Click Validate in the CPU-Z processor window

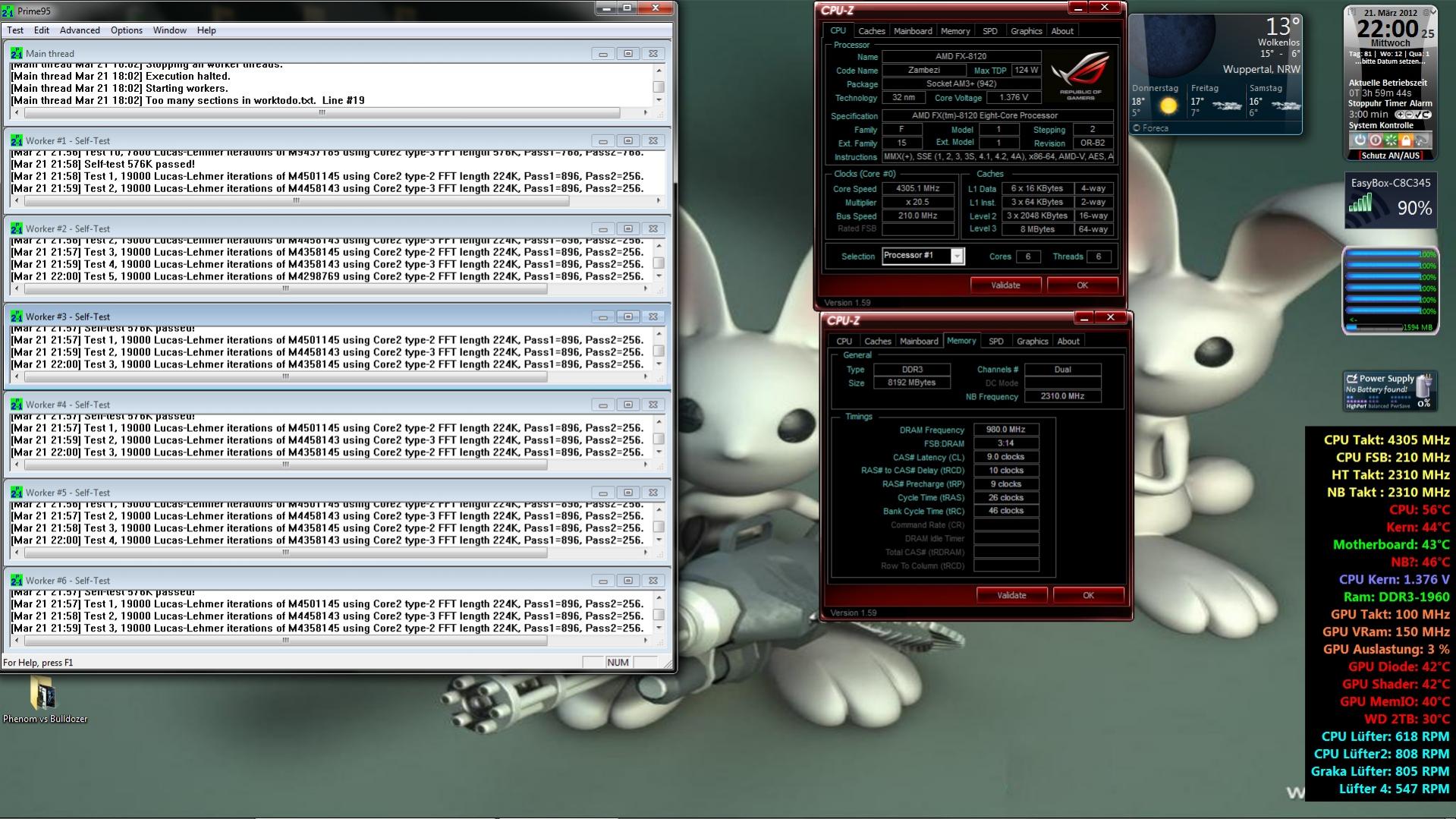click(x=1005, y=285)
